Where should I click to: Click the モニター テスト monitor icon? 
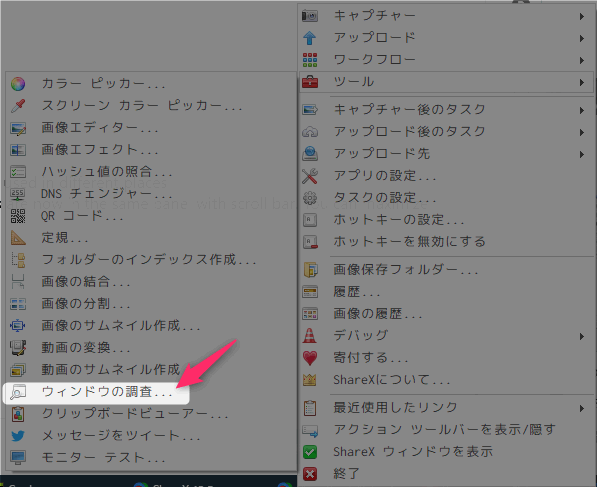click(18, 458)
